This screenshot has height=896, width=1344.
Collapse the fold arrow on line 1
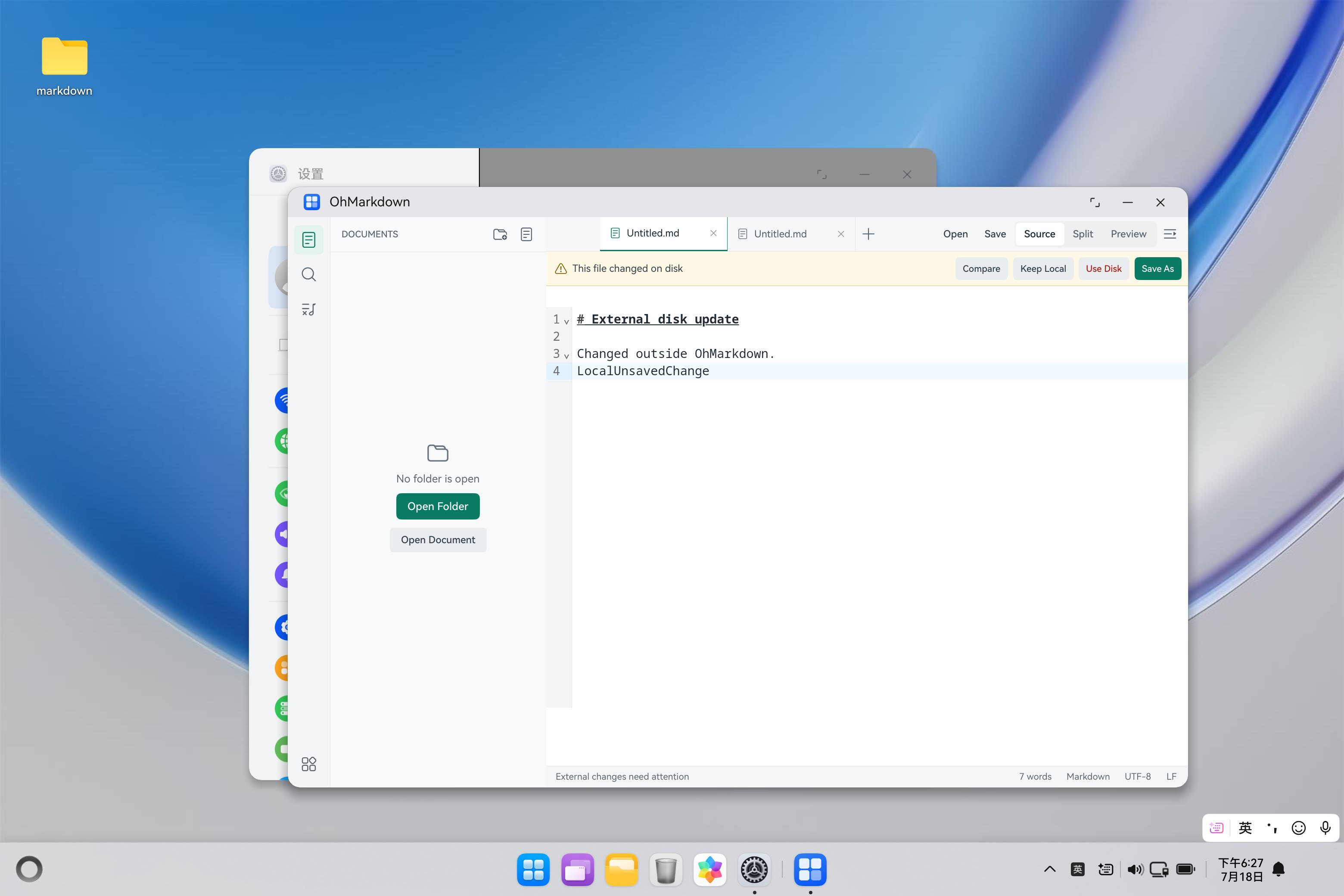pyautogui.click(x=566, y=321)
